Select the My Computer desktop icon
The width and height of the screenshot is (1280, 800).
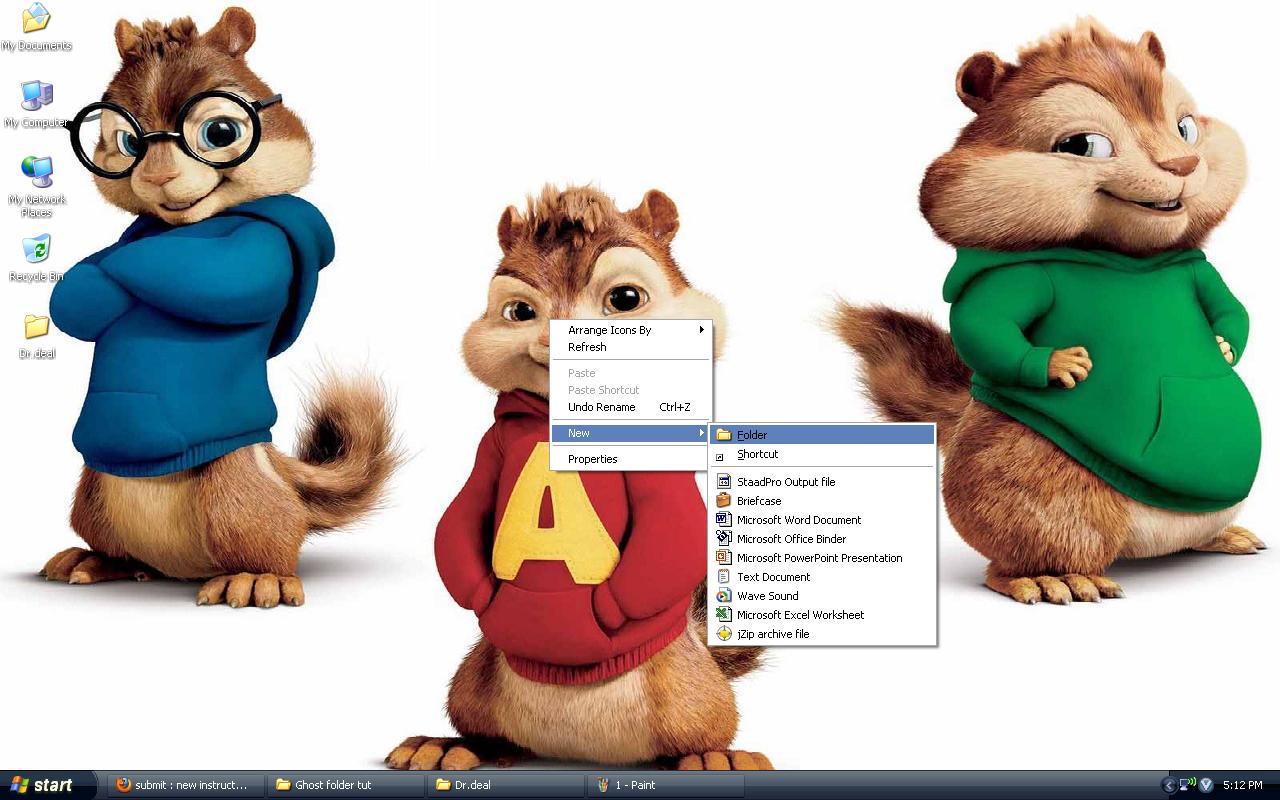36,104
